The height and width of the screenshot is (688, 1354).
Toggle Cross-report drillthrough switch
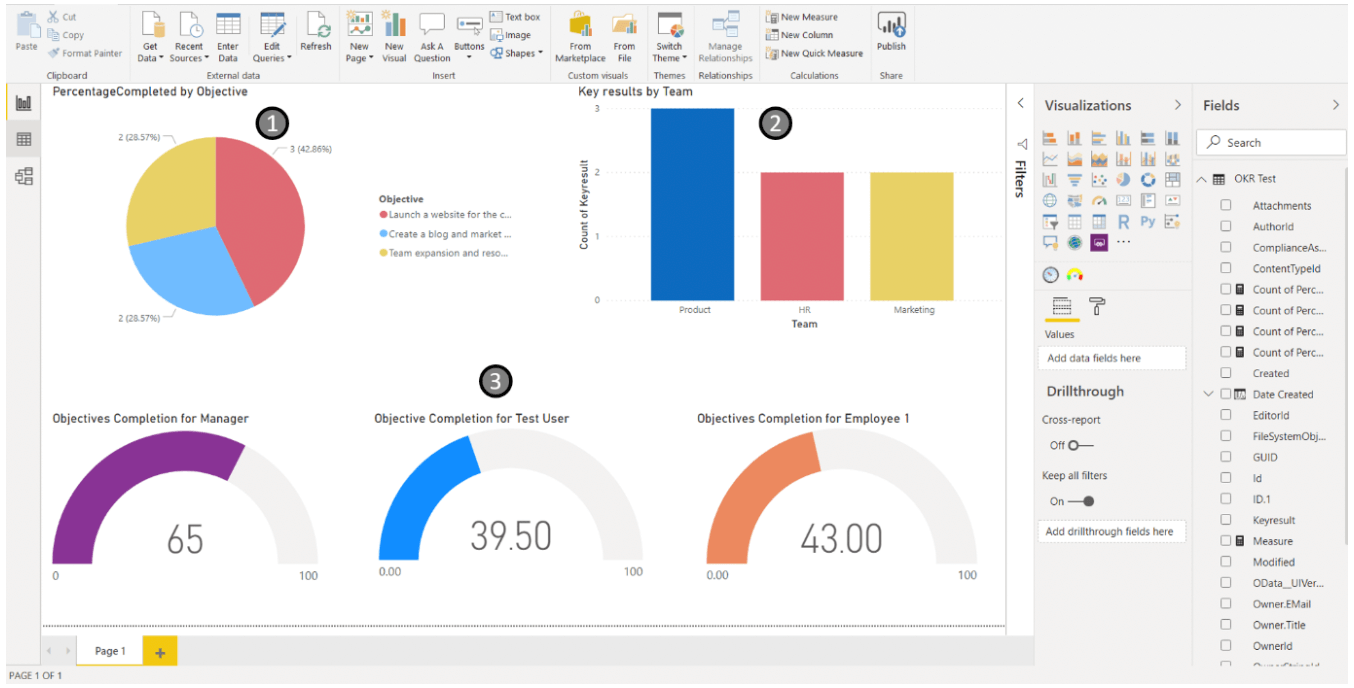(x=1080, y=445)
